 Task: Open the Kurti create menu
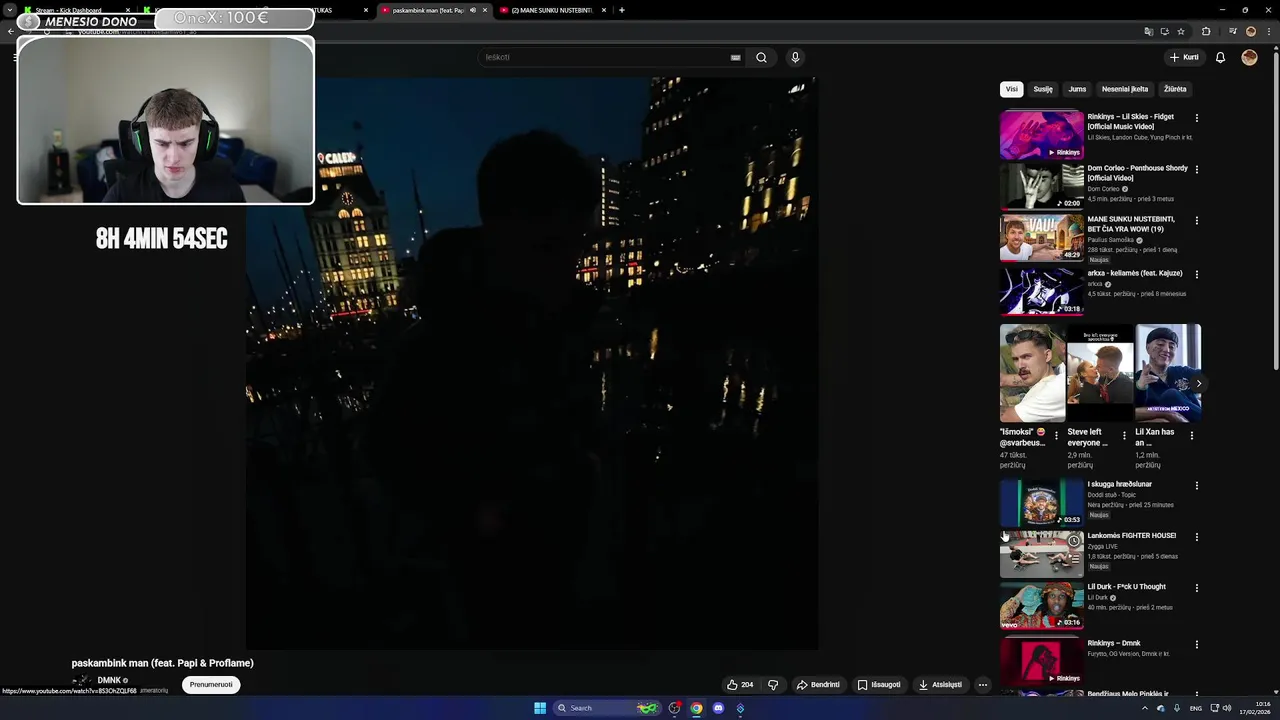pyautogui.click(x=1184, y=57)
